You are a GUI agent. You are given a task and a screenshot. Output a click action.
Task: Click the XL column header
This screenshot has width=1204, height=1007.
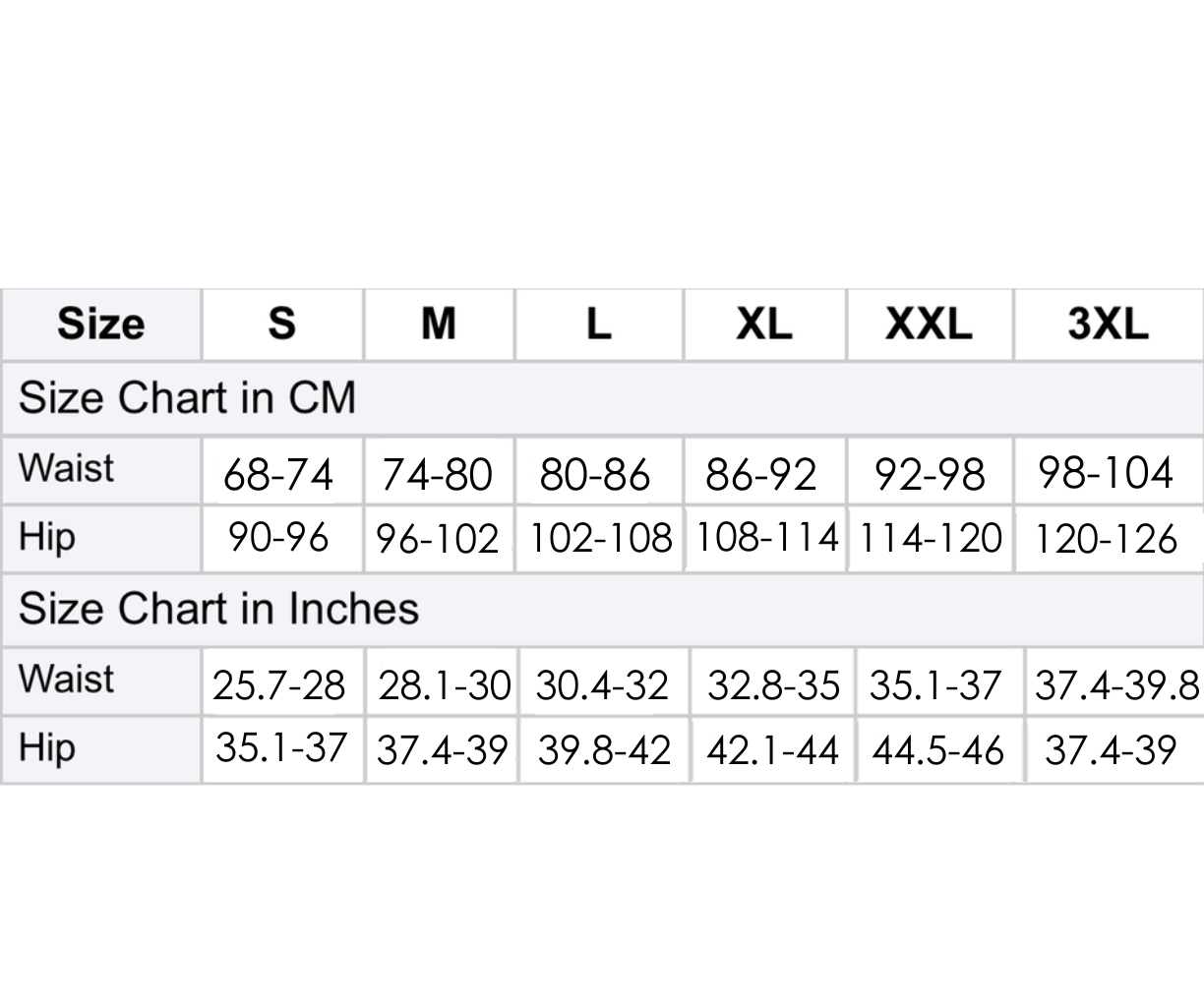click(764, 324)
